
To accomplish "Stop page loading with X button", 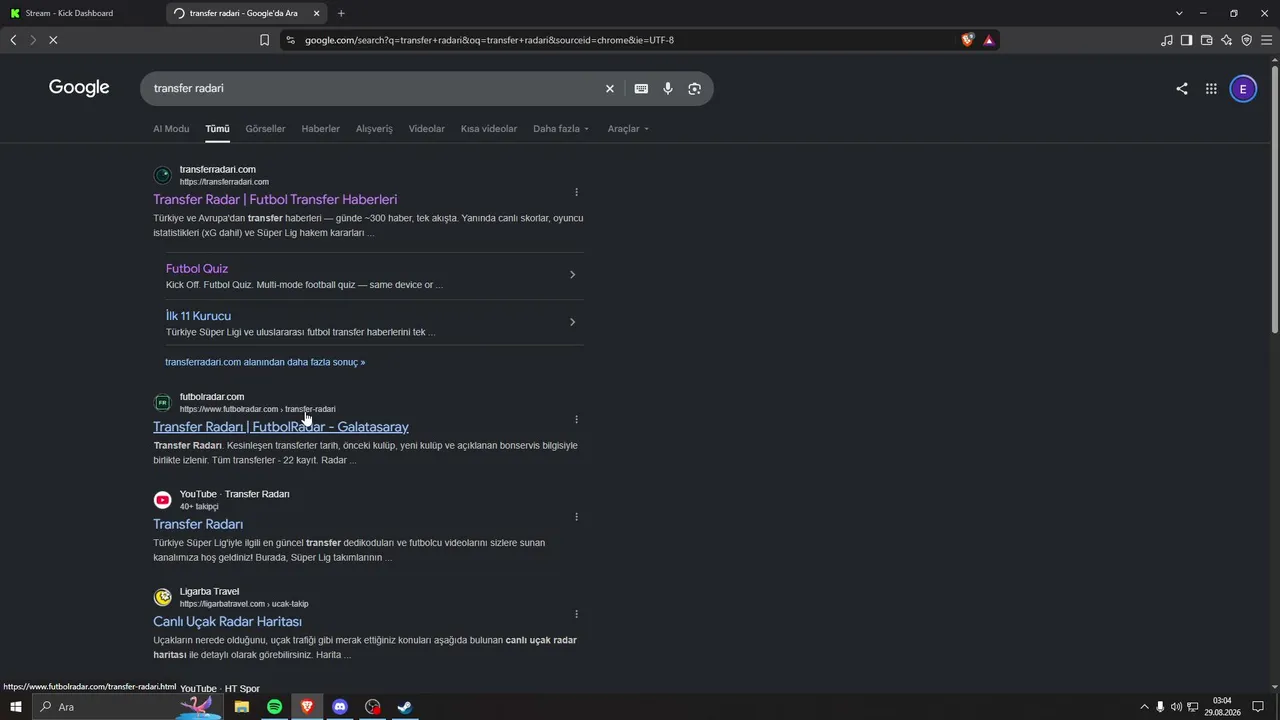I will click(53, 40).
